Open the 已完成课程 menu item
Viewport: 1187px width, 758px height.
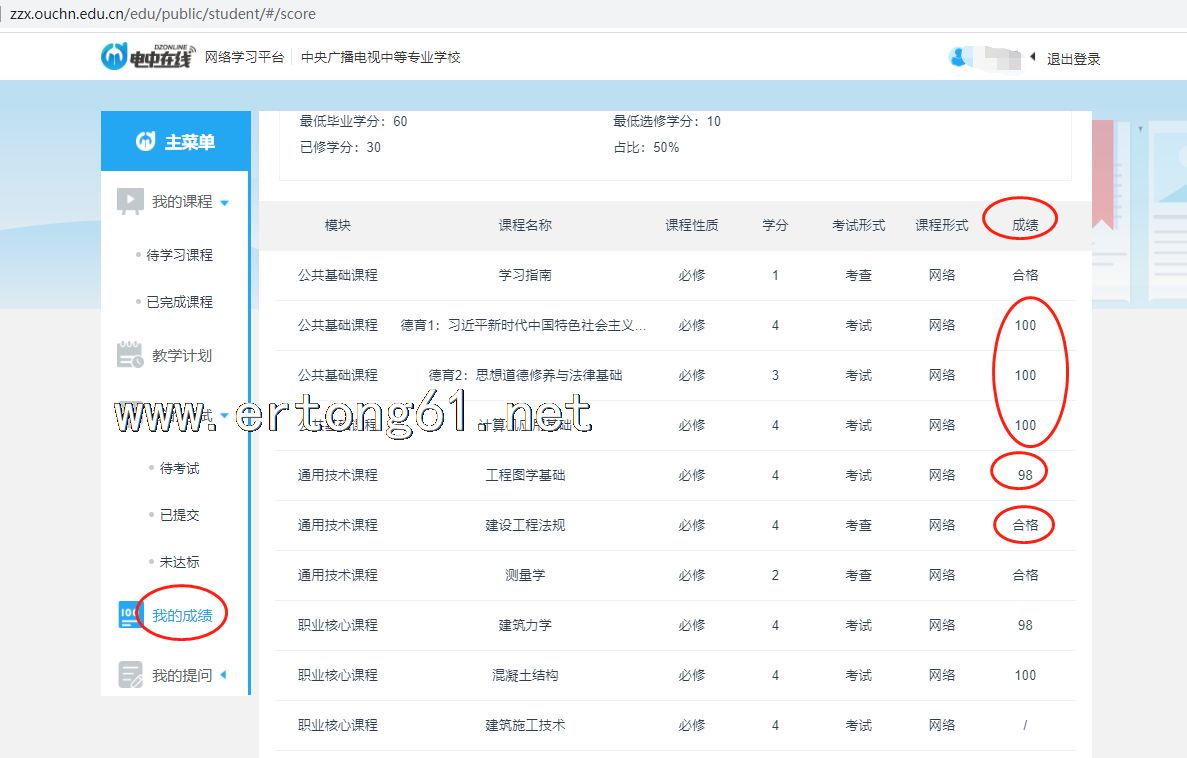[180, 302]
